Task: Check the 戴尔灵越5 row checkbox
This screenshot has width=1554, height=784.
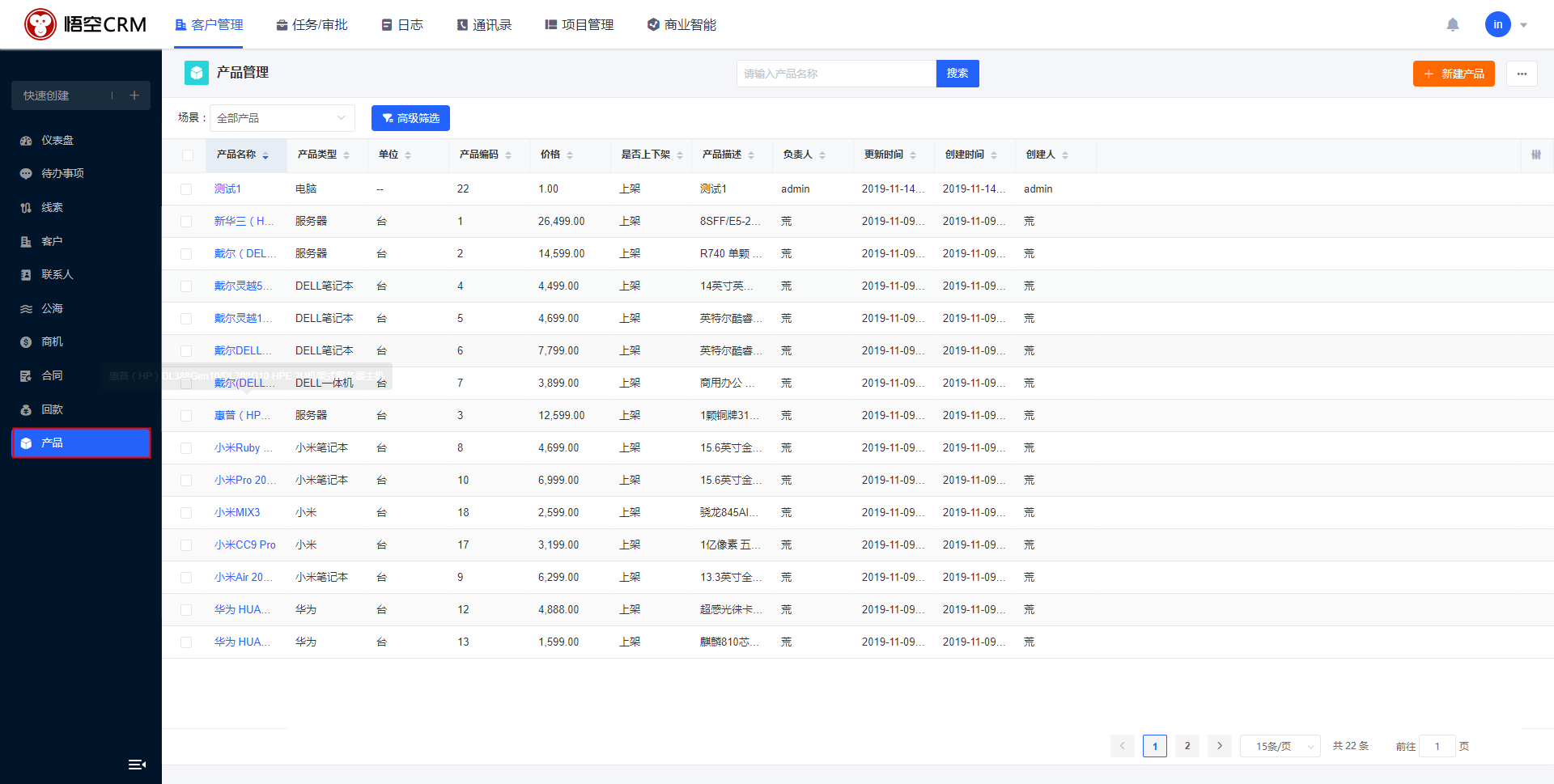Action: [x=186, y=286]
